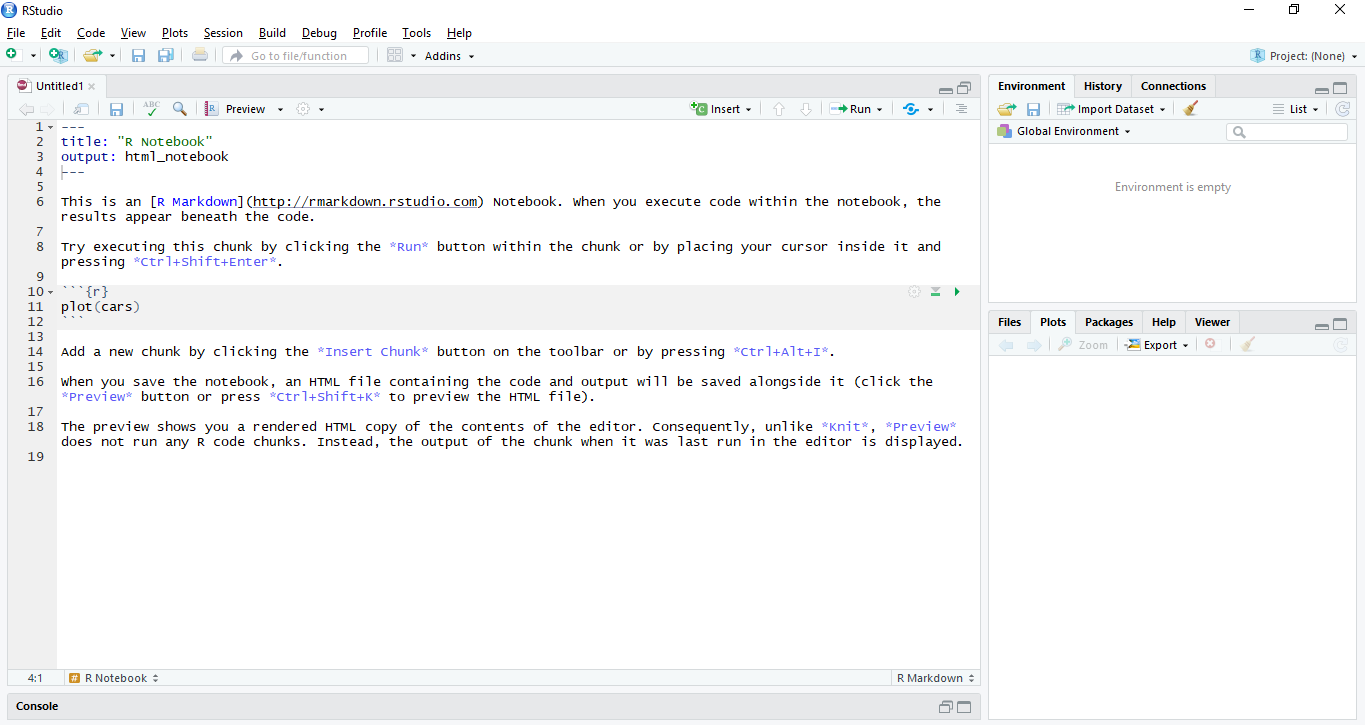Click the Import Dataset button
This screenshot has height=725, width=1365.
[1111, 109]
